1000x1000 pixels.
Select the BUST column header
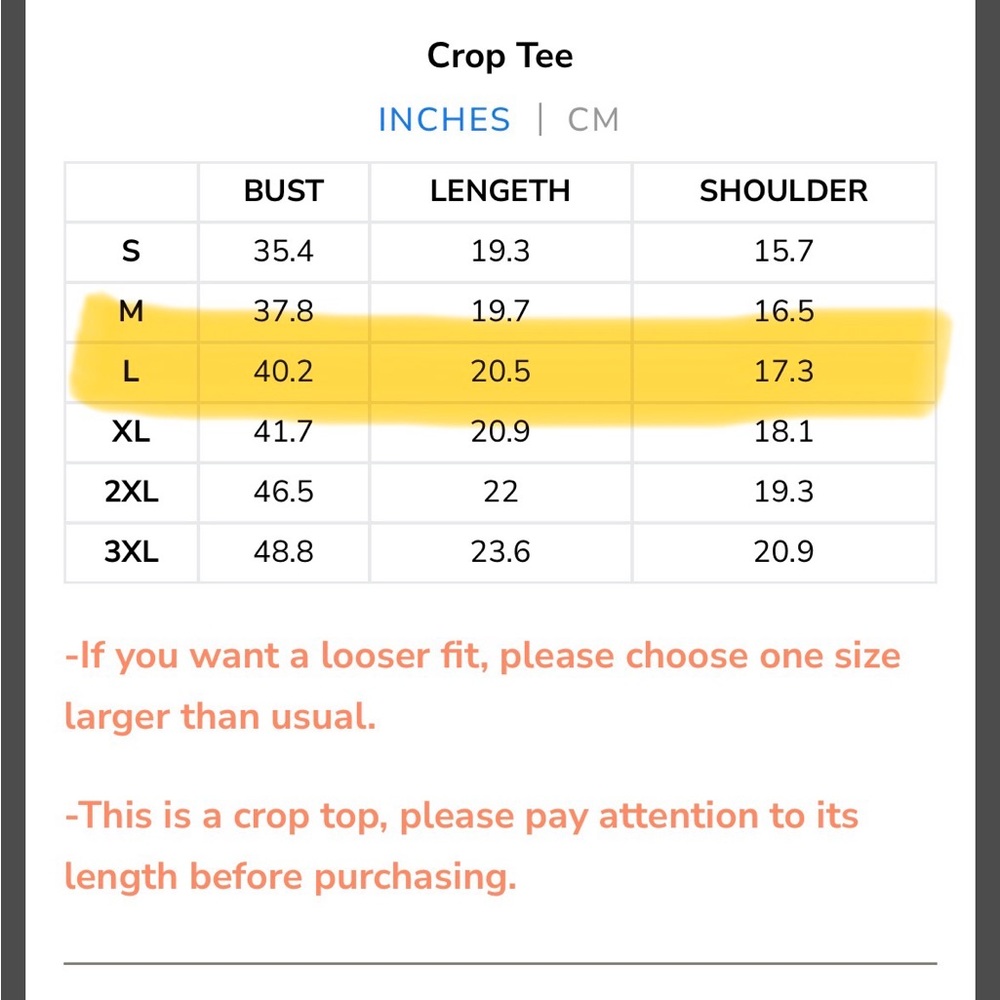point(284,191)
